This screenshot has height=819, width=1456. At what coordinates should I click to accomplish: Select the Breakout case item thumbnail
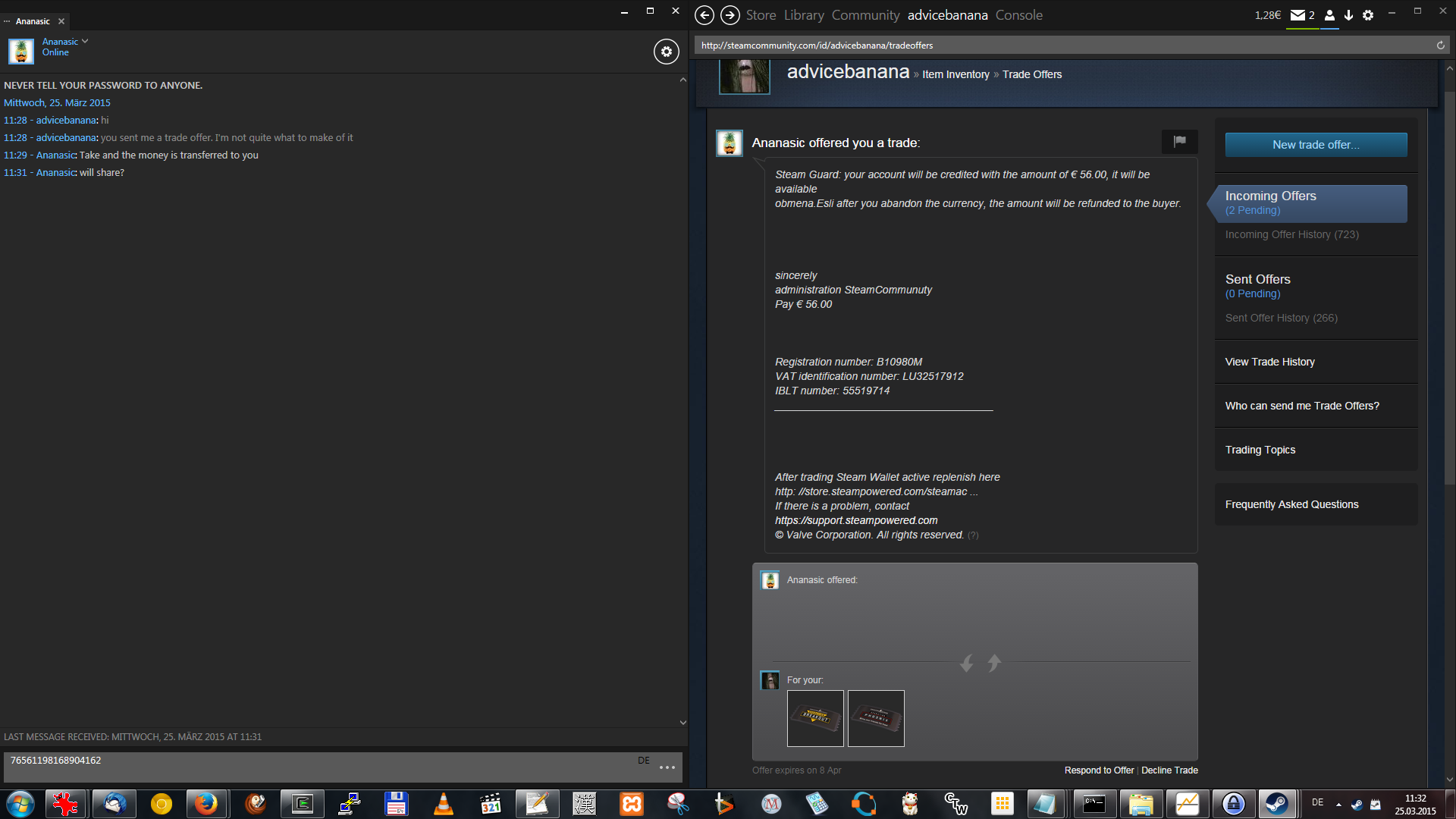pyautogui.click(x=815, y=718)
